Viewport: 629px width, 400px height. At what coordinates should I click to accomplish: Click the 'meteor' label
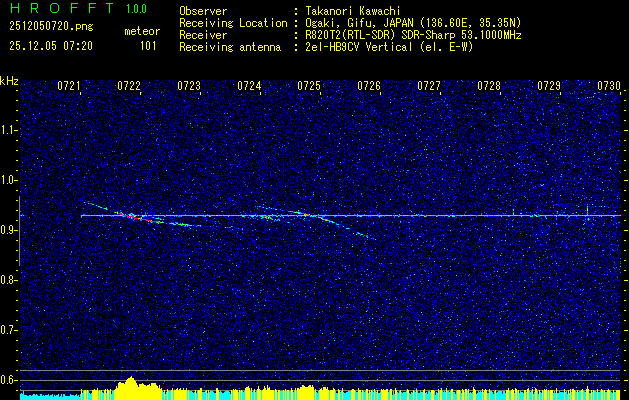(x=142, y=31)
